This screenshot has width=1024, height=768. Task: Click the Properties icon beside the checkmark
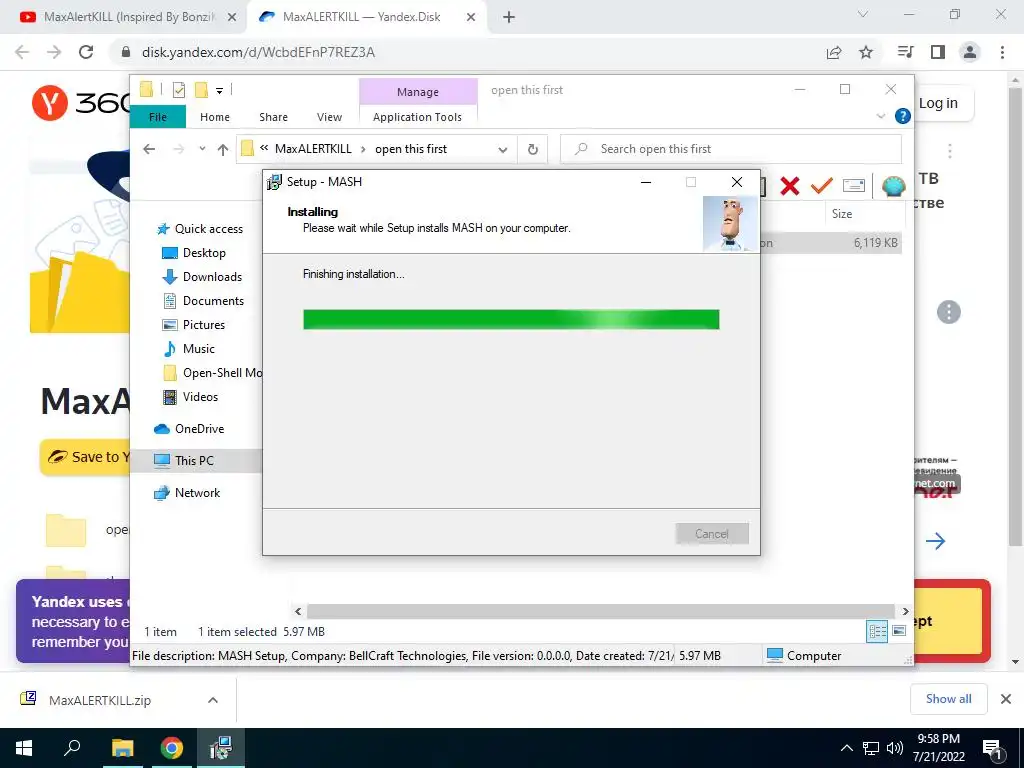coord(854,186)
